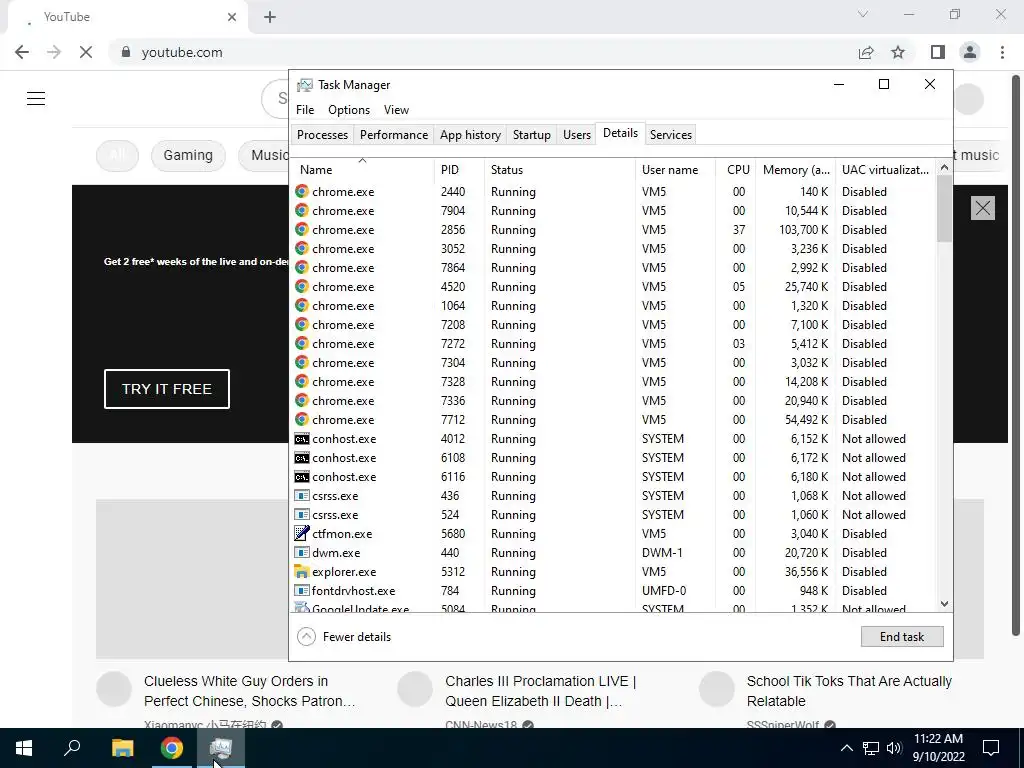
Task: Select the fontdrvhost.exe process row
Action: pyautogui.click(x=613, y=591)
